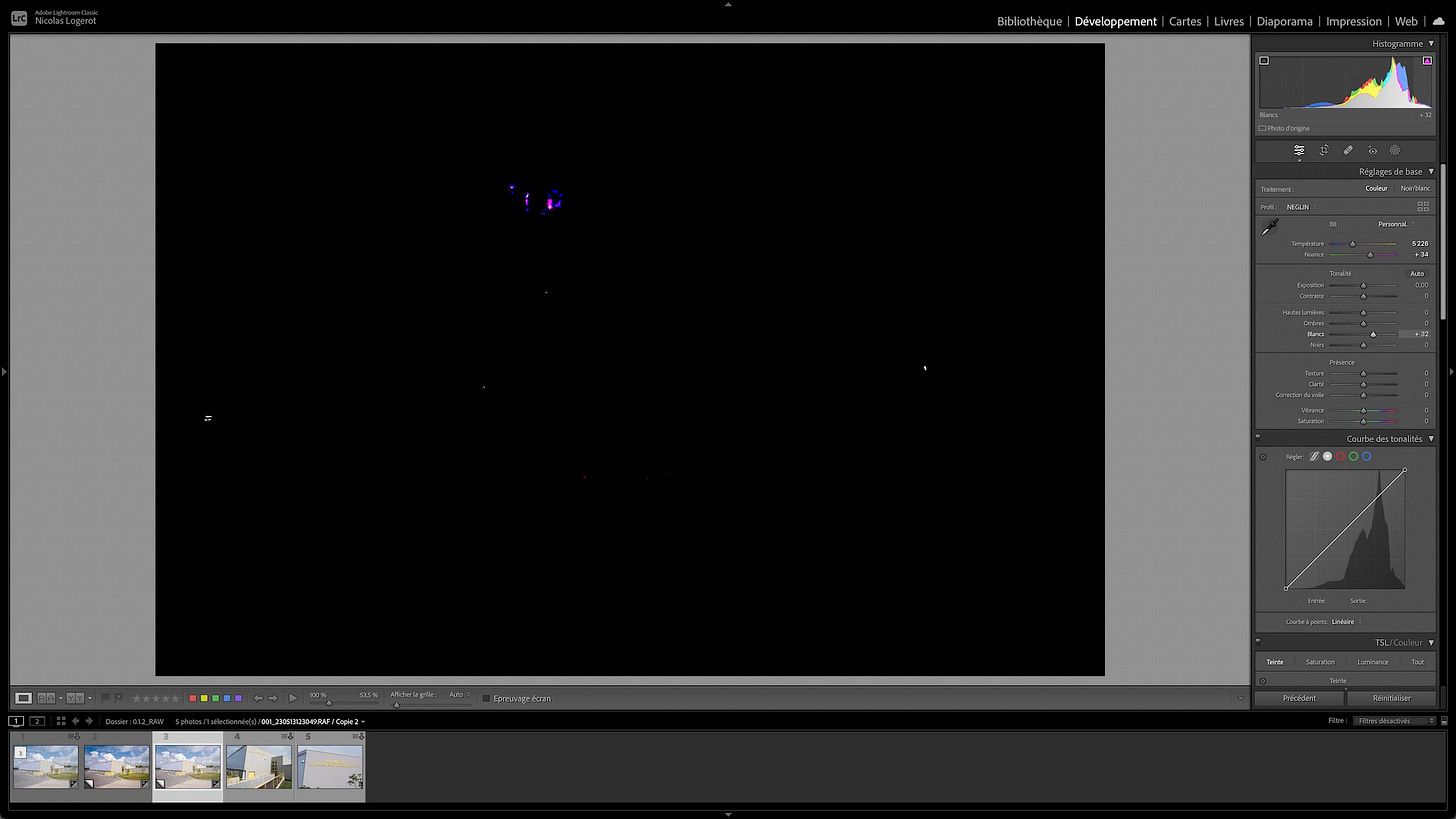This screenshot has height=819, width=1456.
Task: Set treatment to Noir/blanc
Action: pos(1415,188)
